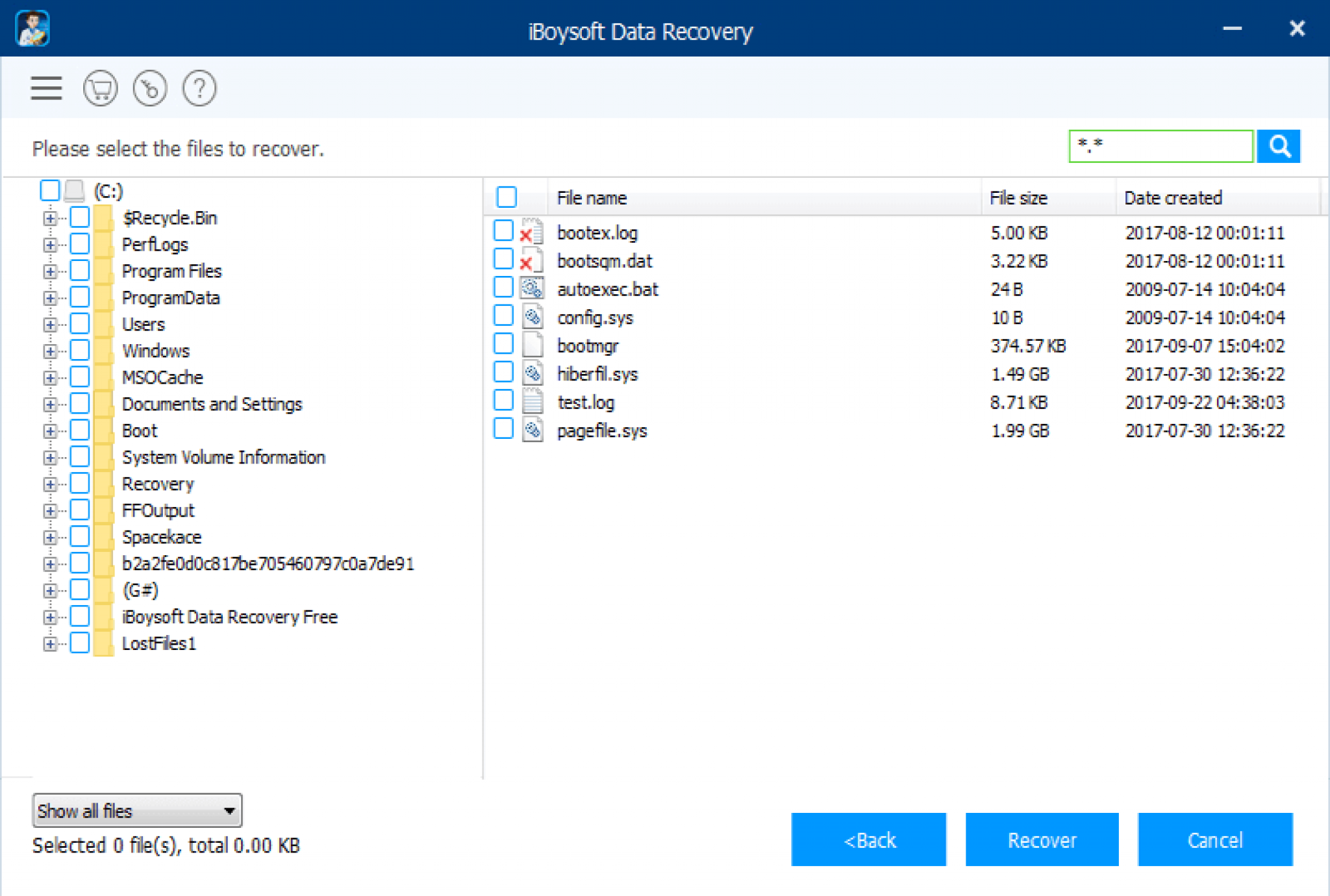The height and width of the screenshot is (896, 1330).
Task: Click the iBoysoft app logo icon
Action: (32, 29)
